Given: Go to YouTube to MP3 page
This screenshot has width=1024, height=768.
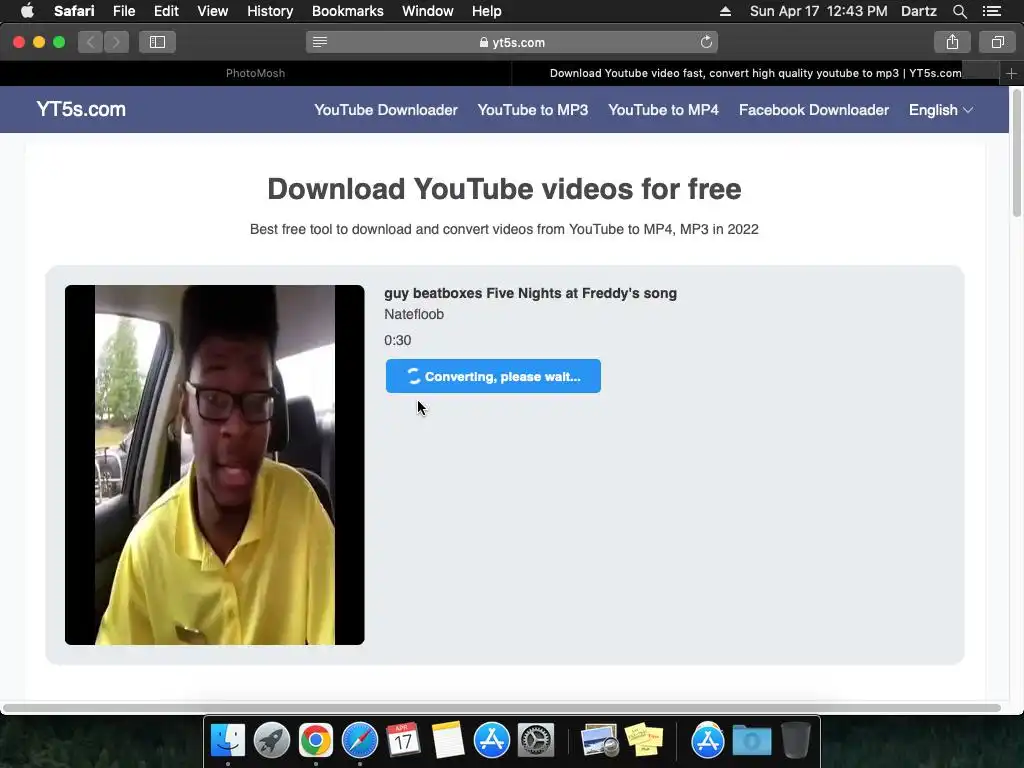Looking at the screenshot, I should [533, 110].
